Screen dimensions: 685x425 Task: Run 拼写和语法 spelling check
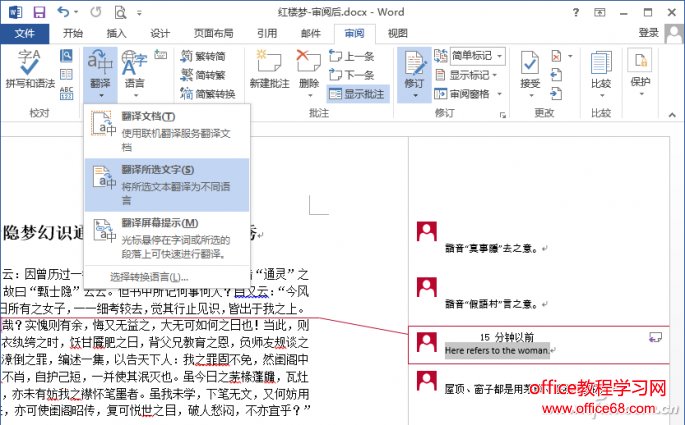click(x=30, y=69)
